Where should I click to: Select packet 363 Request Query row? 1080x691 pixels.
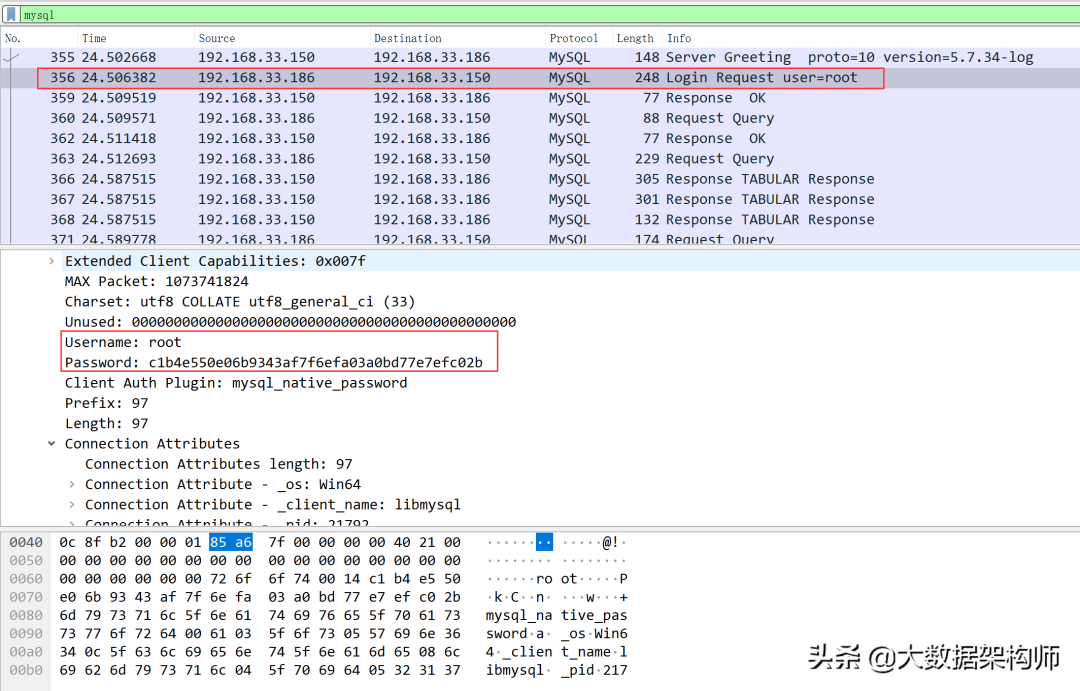[x=540, y=159]
